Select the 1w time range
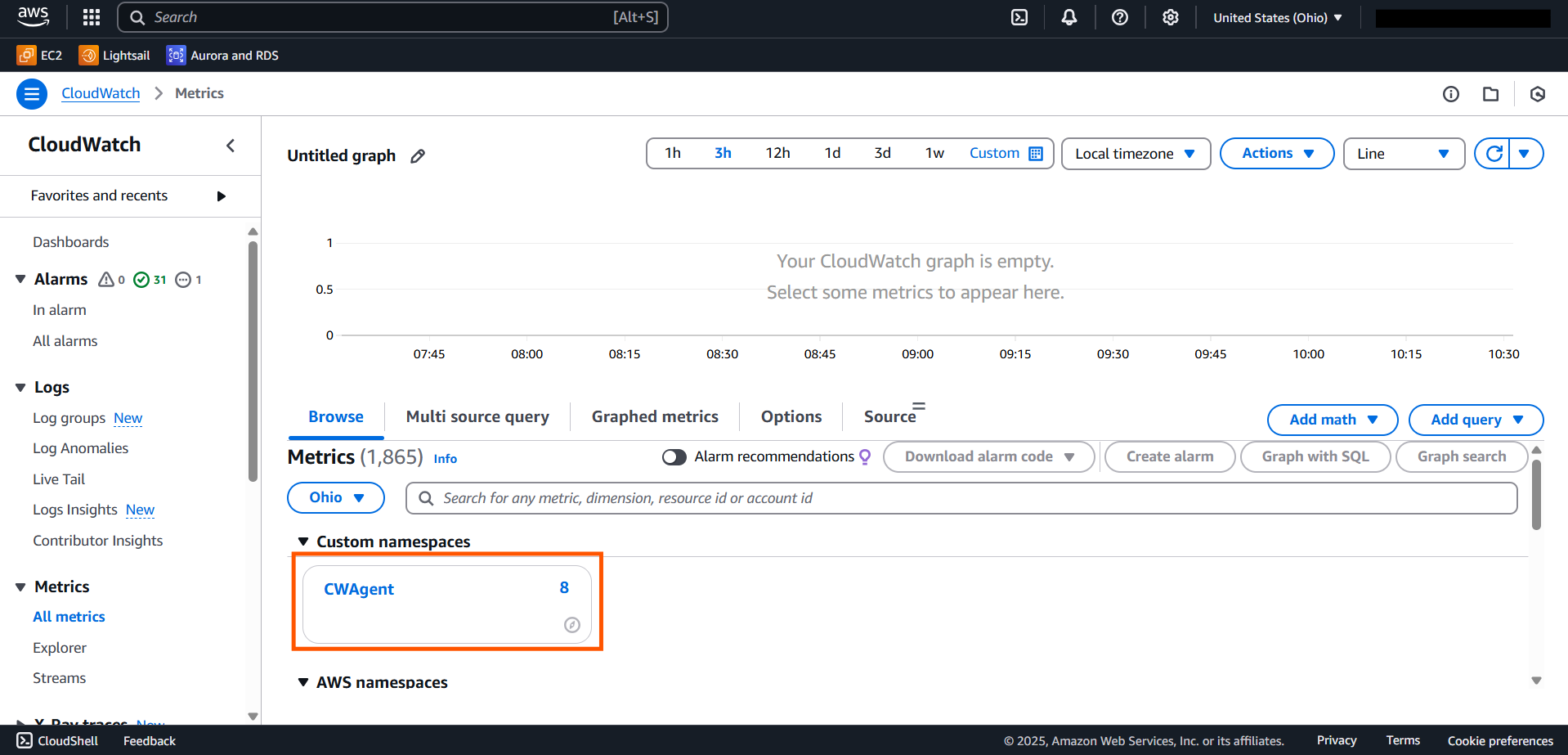 pos(934,154)
